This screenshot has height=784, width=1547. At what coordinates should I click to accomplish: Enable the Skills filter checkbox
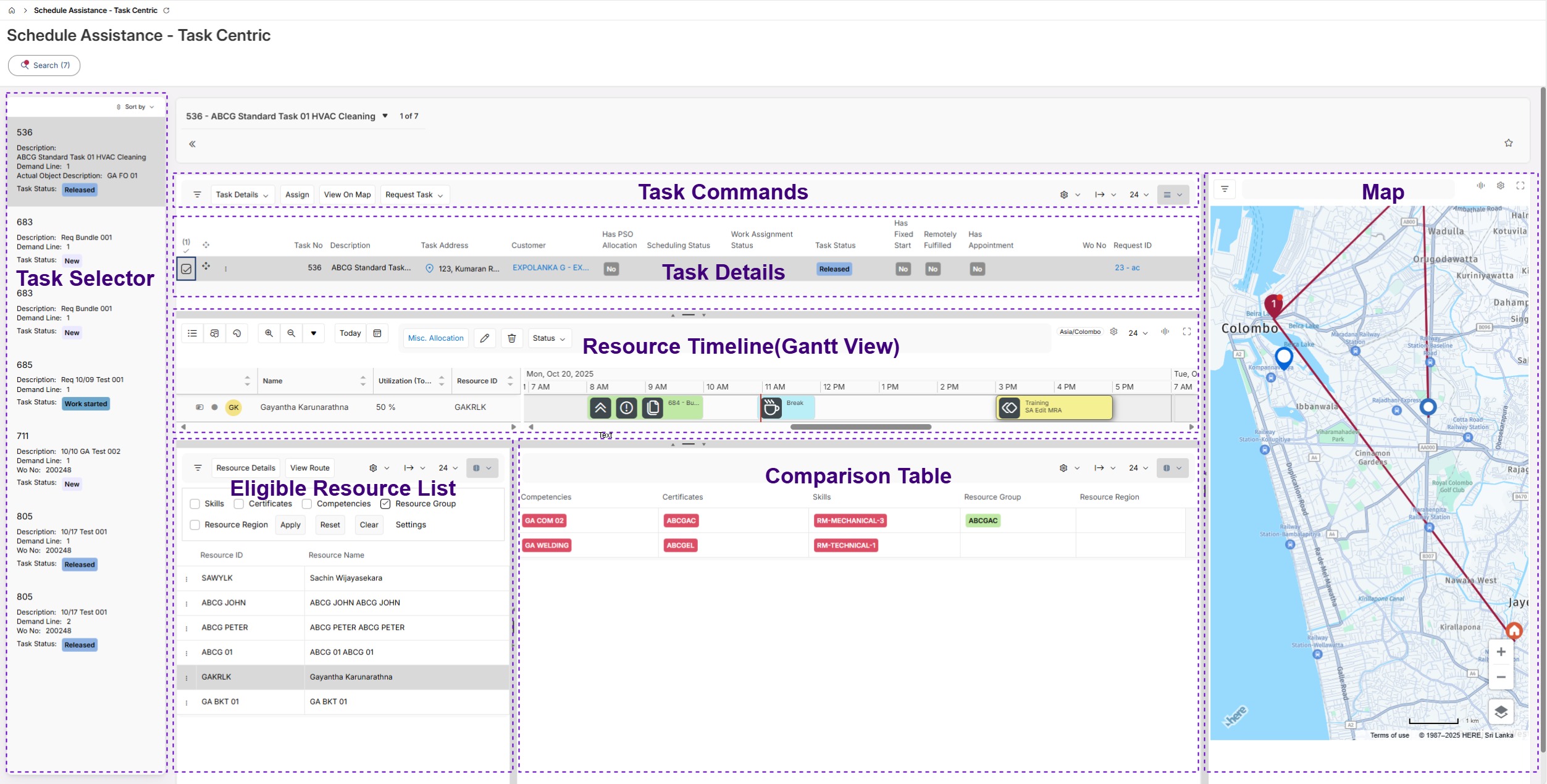tap(195, 504)
